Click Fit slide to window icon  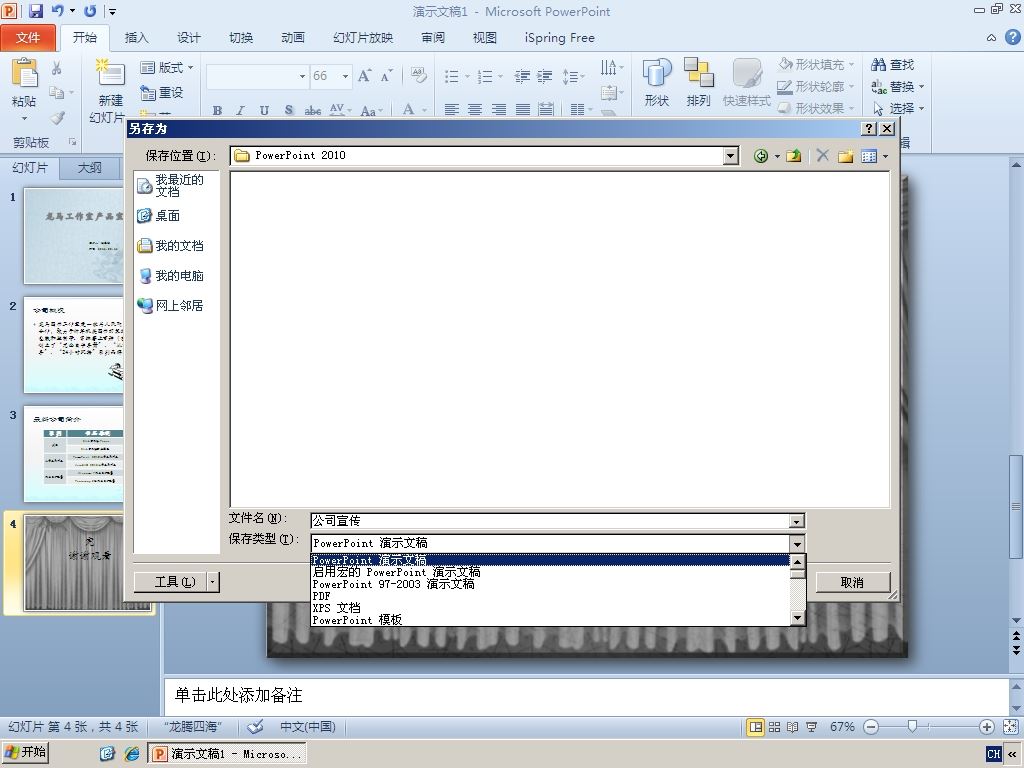pyautogui.click(x=1010, y=727)
